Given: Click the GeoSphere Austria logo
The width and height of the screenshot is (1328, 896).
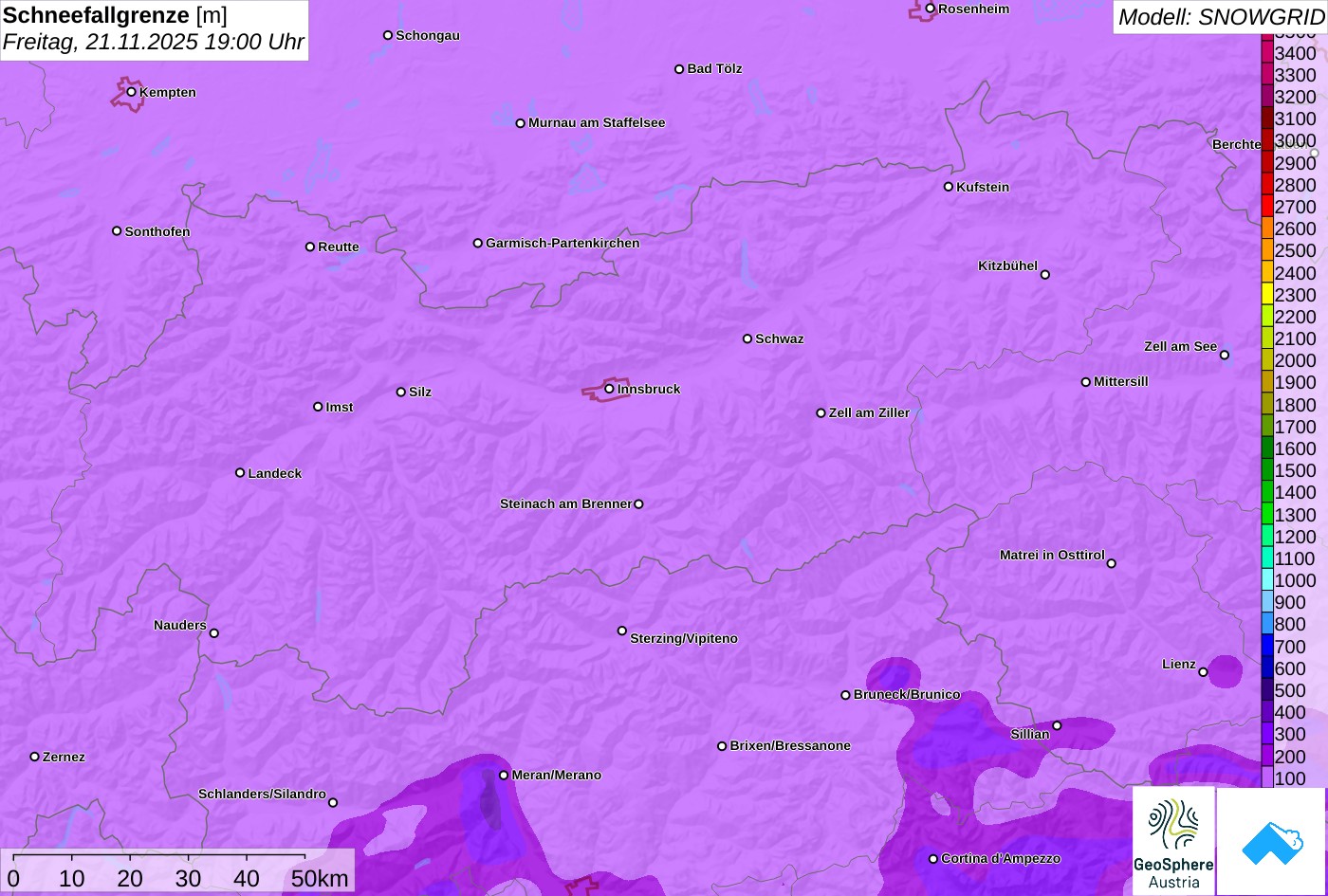Looking at the screenshot, I should 1173,841.
